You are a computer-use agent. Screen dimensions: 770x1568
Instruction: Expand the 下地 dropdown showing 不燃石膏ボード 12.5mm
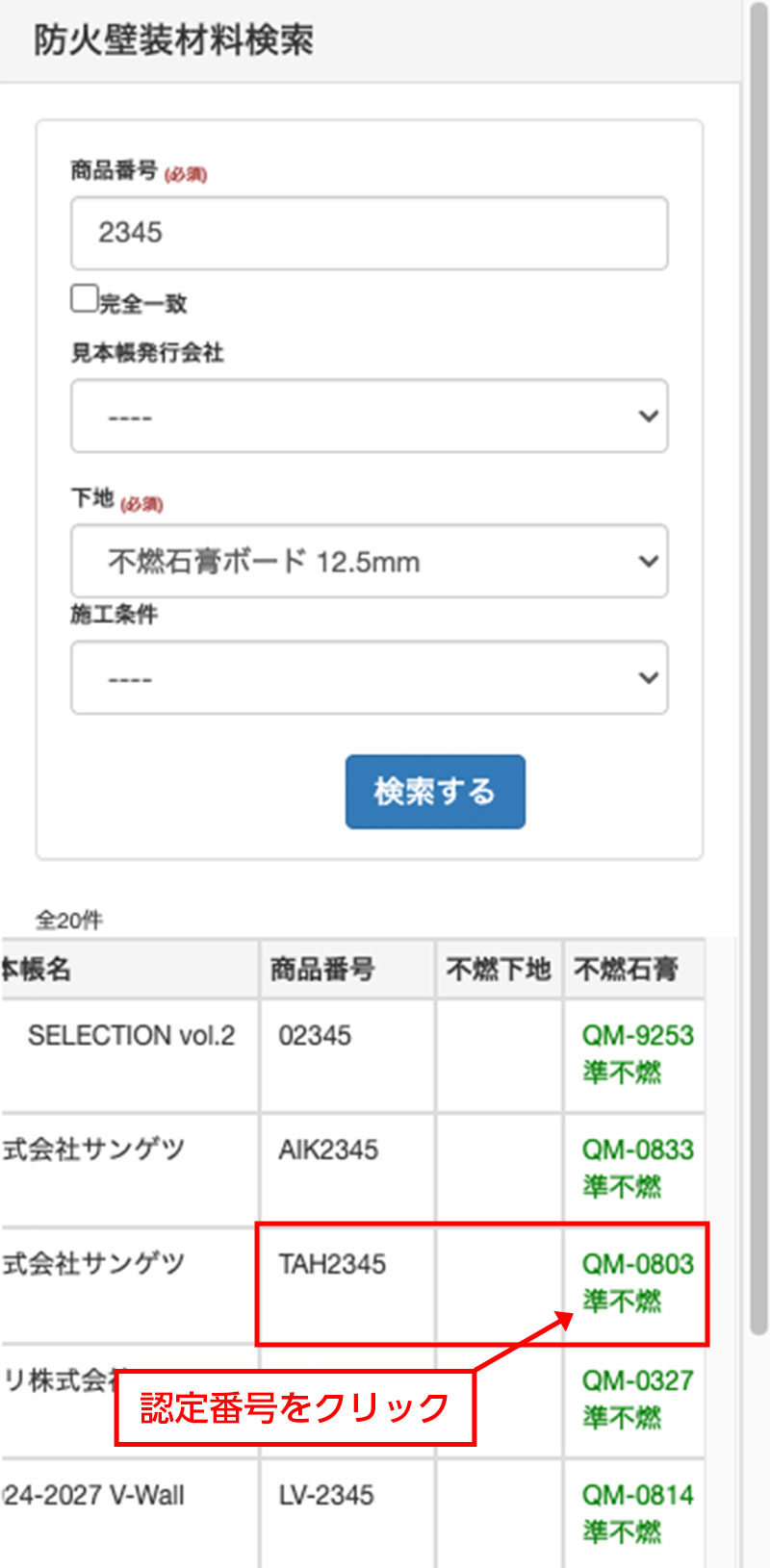coord(369,561)
